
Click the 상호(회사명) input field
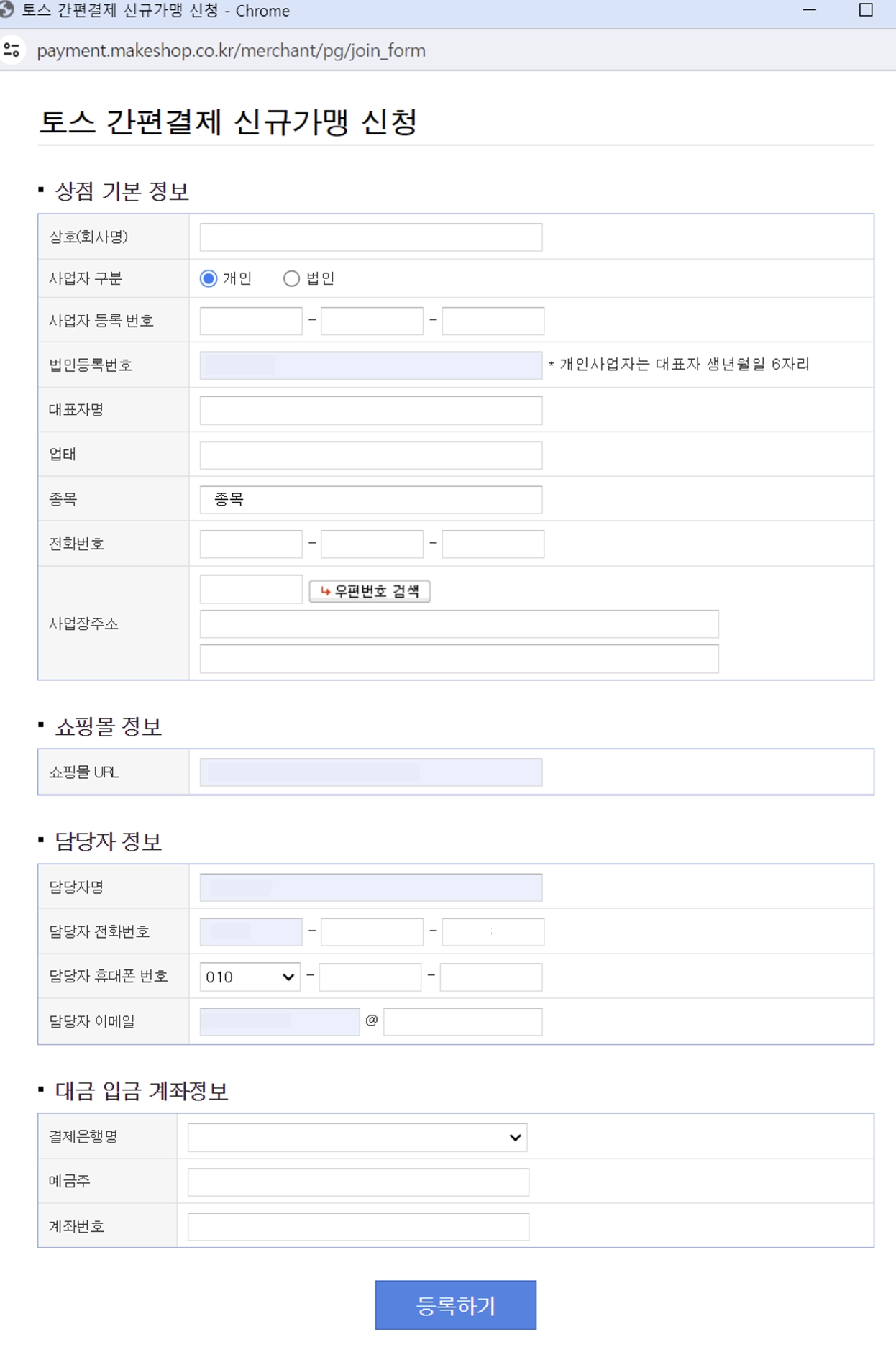tap(370, 237)
